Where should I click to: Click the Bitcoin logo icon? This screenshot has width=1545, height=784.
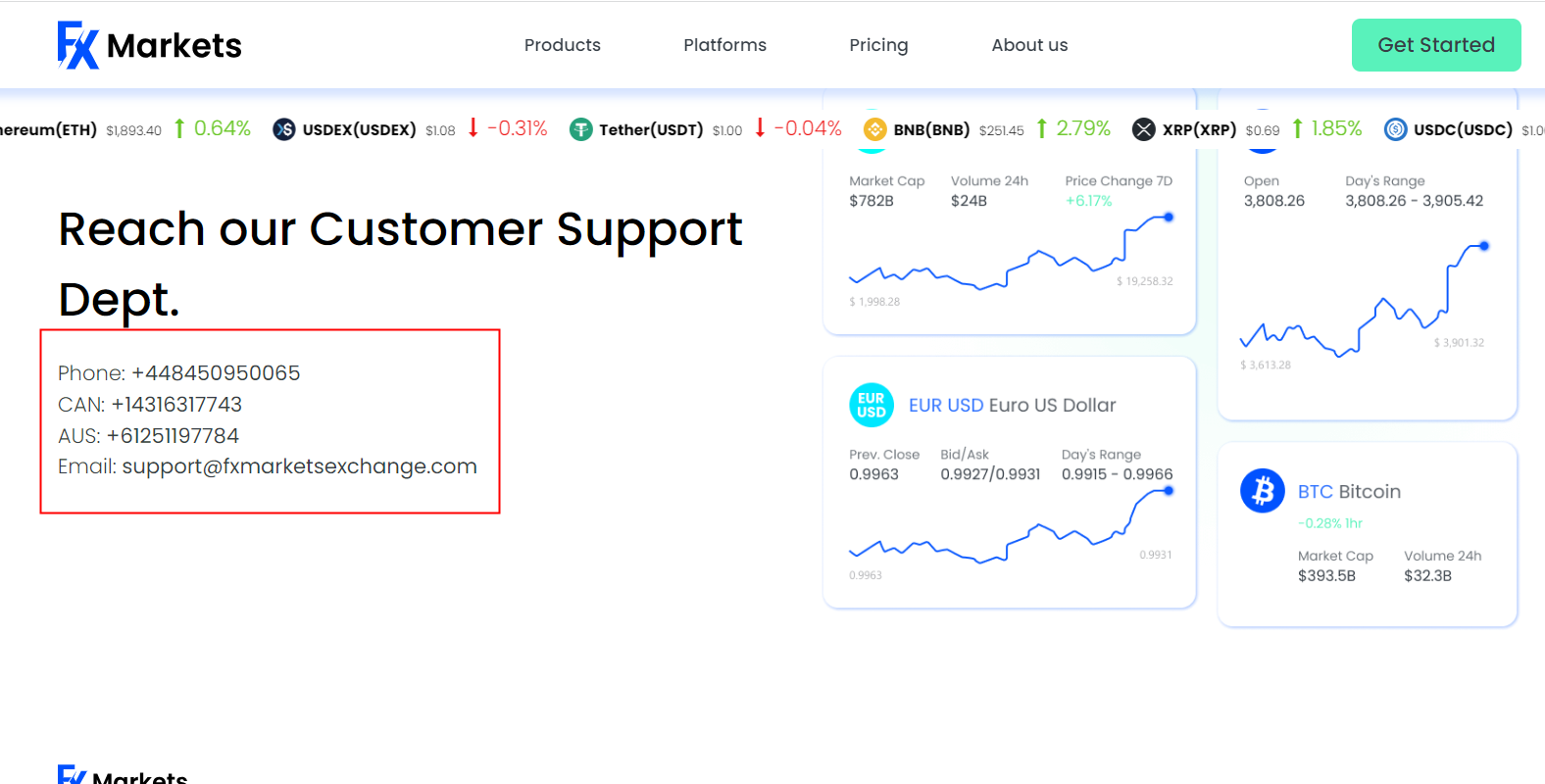point(1262,490)
